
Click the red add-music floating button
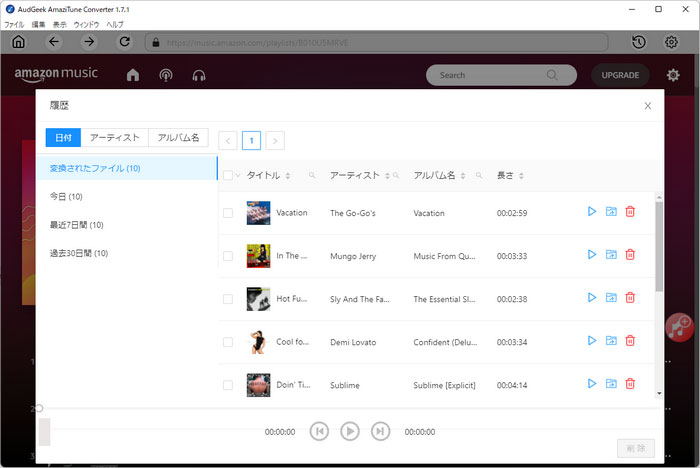(x=679, y=327)
